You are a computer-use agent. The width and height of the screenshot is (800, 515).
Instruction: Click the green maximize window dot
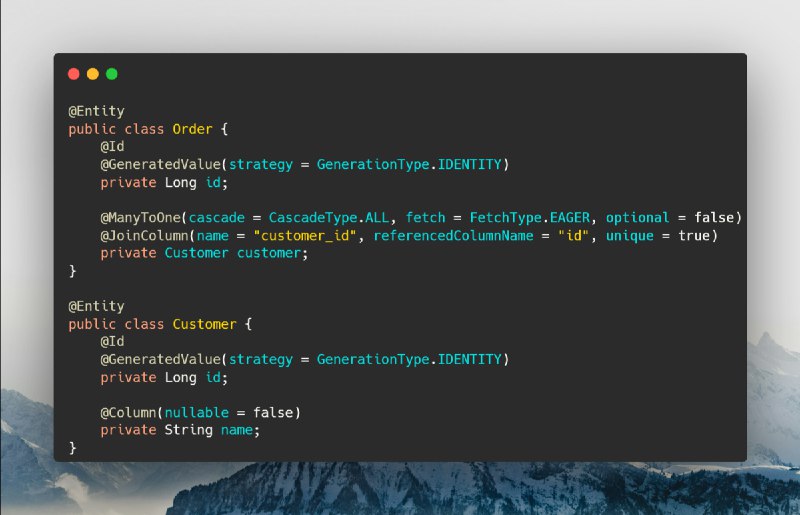pos(112,74)
